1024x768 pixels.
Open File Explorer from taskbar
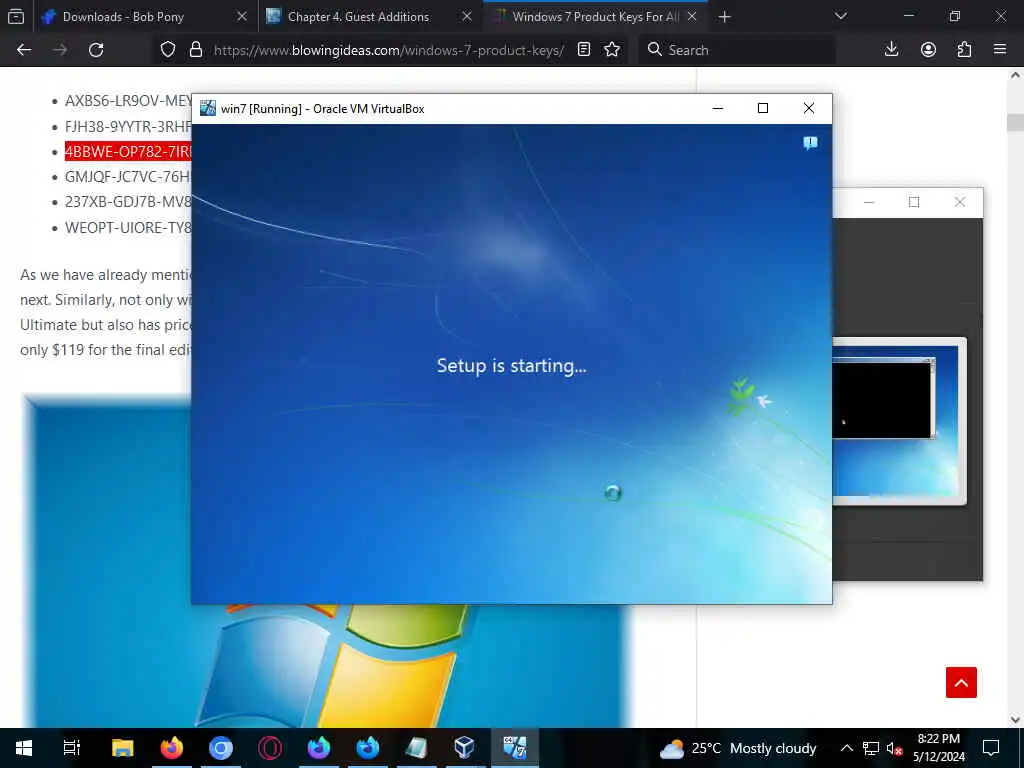[123, 748]
